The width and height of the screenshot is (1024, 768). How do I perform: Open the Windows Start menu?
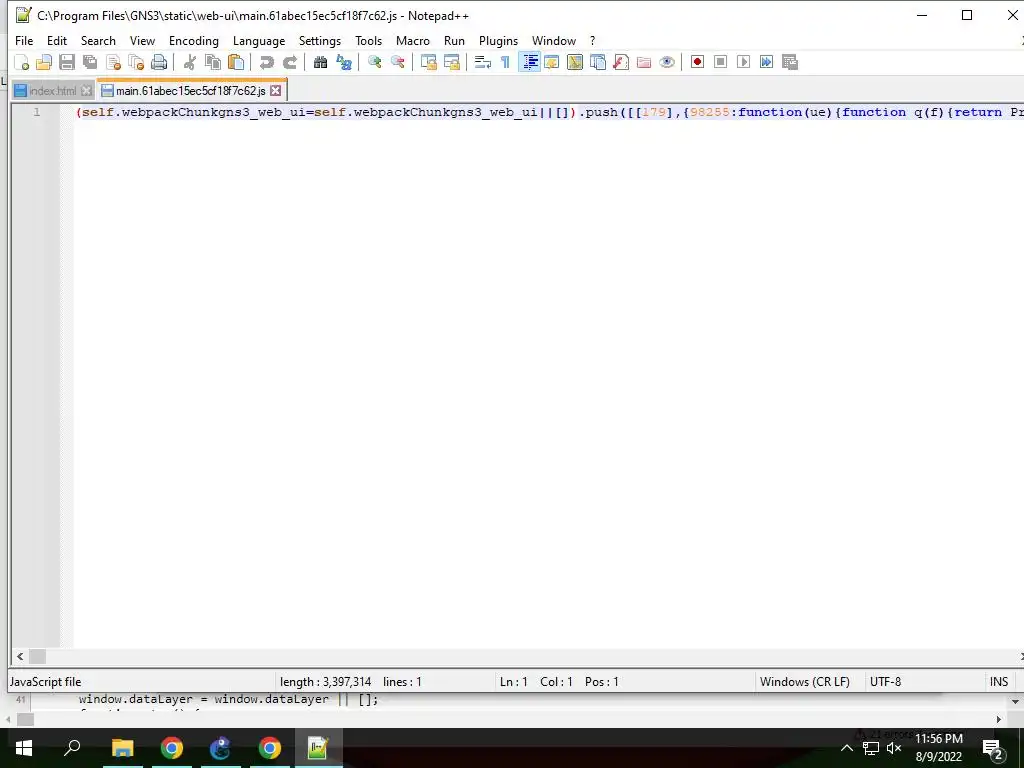coord(24,748)
